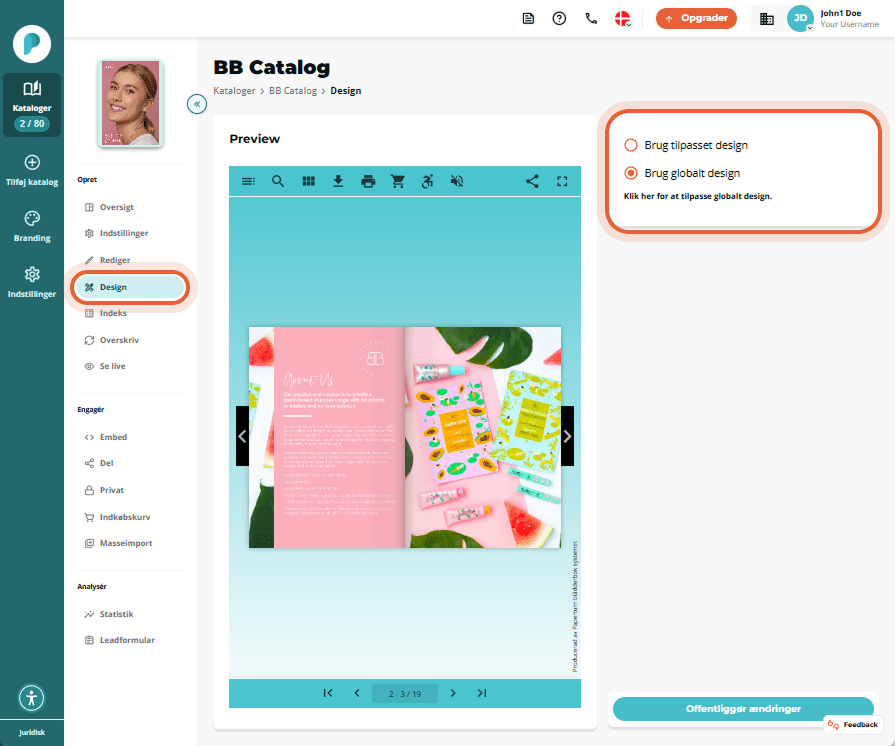Open the page thumbnails grid view

[x=308, y=182]
